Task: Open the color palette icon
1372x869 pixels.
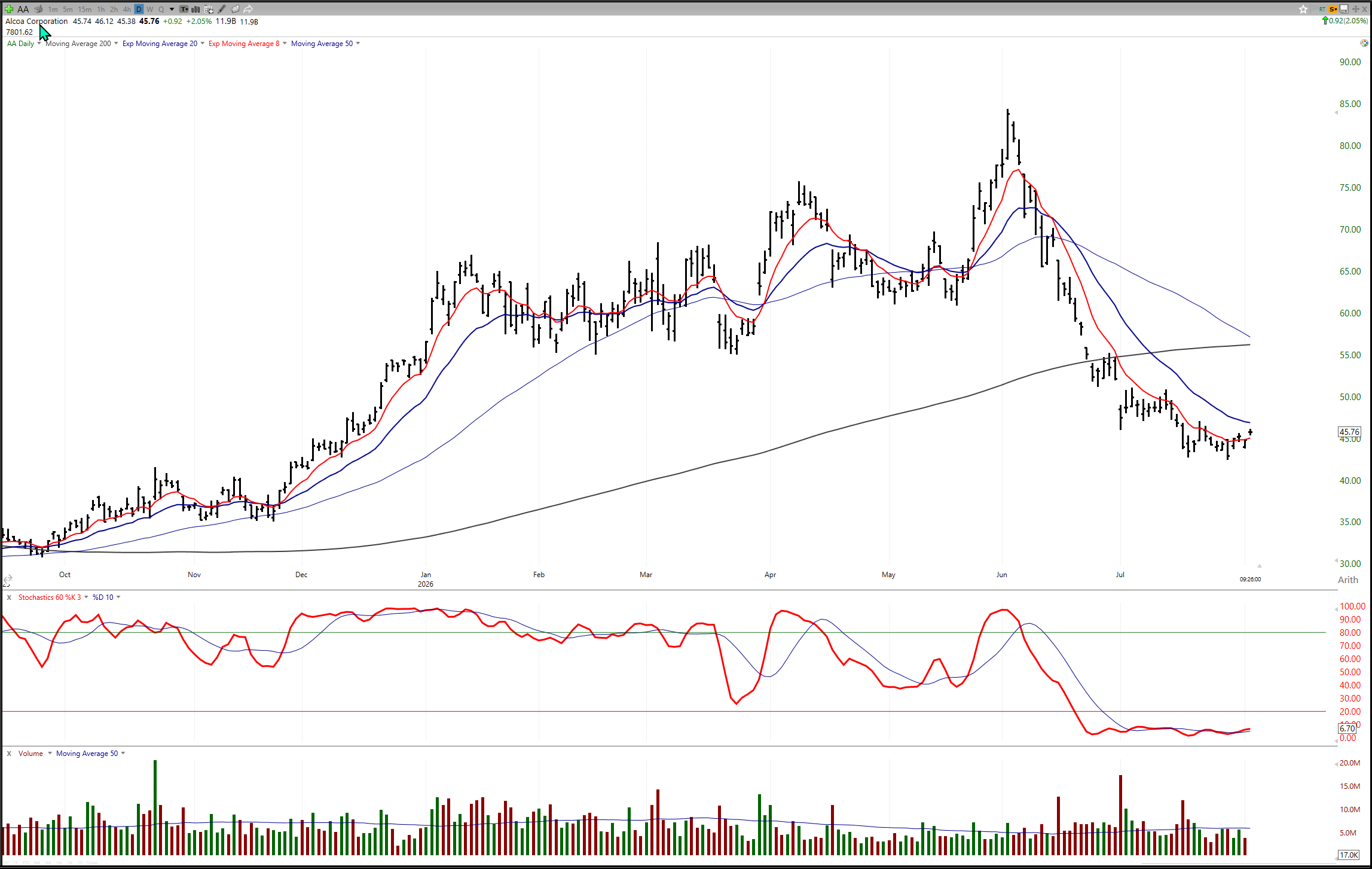Action: (1364, 43)
